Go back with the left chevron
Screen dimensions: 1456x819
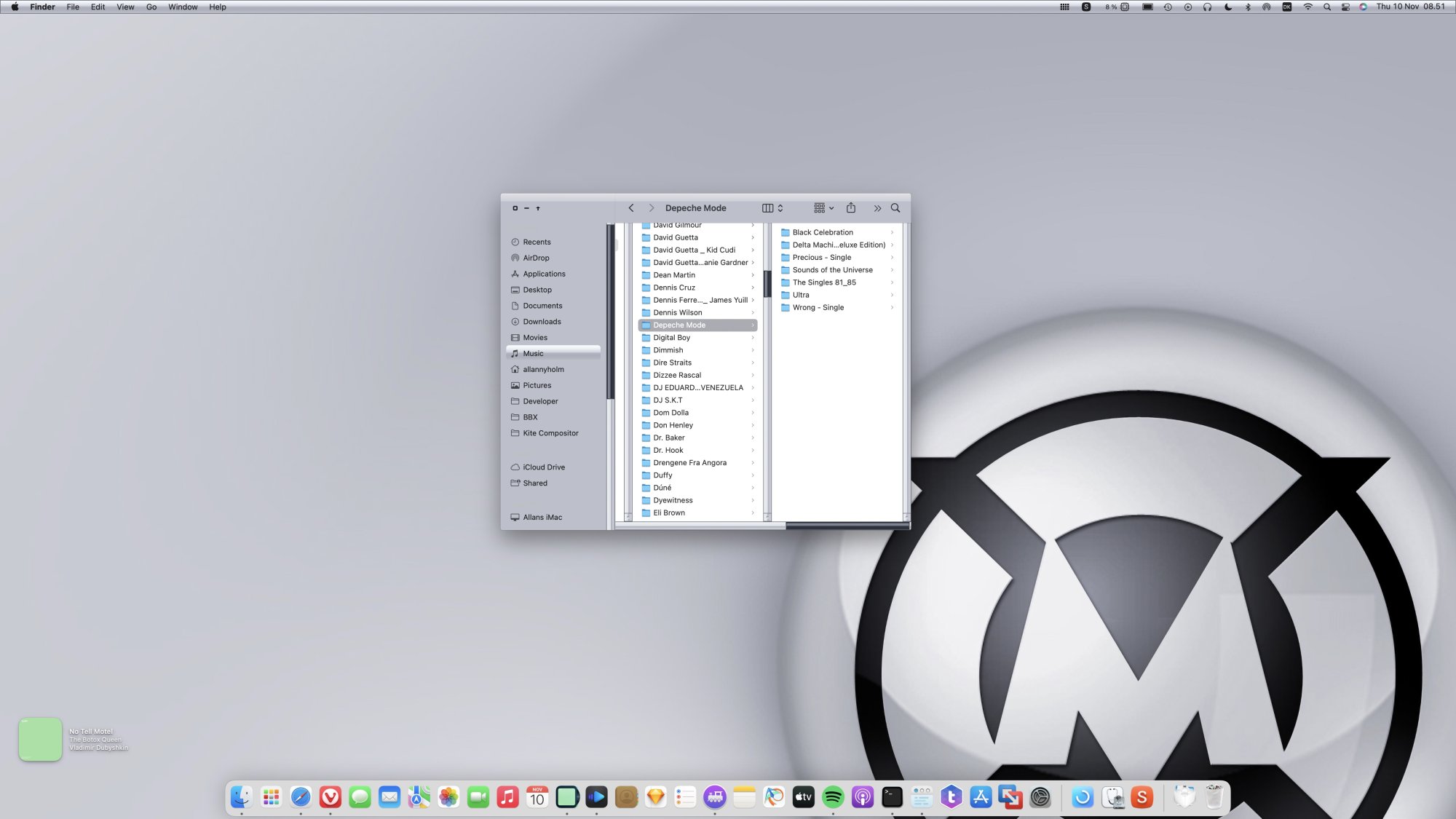pyautogui.click(x=631, y=208)
